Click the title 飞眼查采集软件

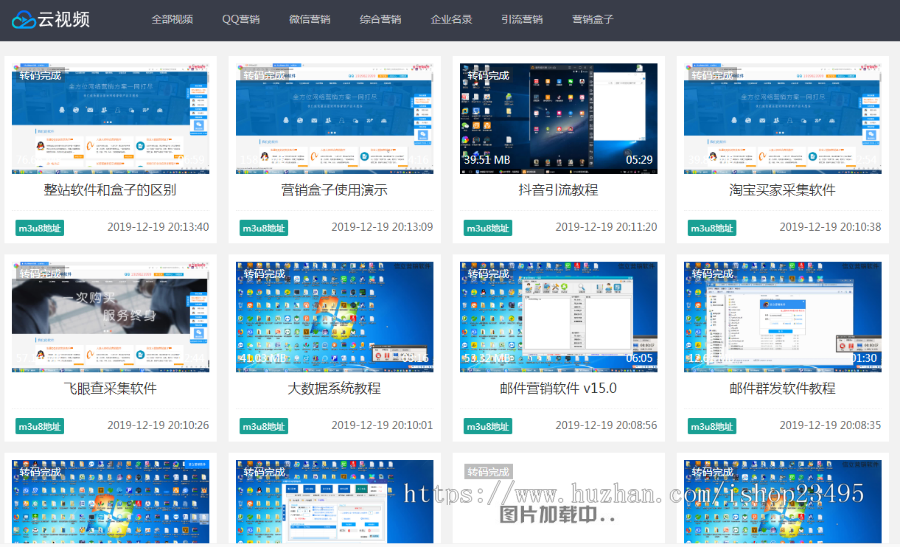110,389
